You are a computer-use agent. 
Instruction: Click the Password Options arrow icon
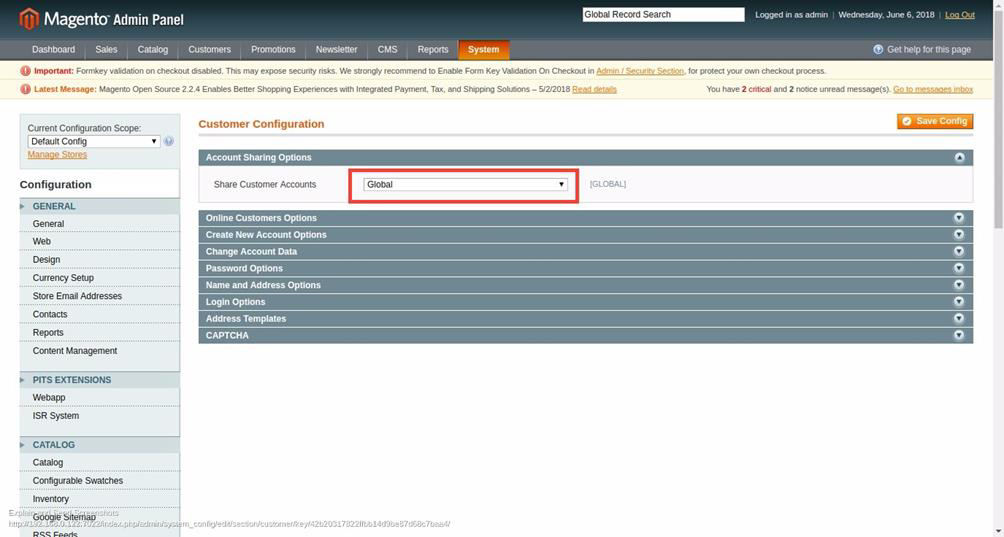click(x=959, y=268)
